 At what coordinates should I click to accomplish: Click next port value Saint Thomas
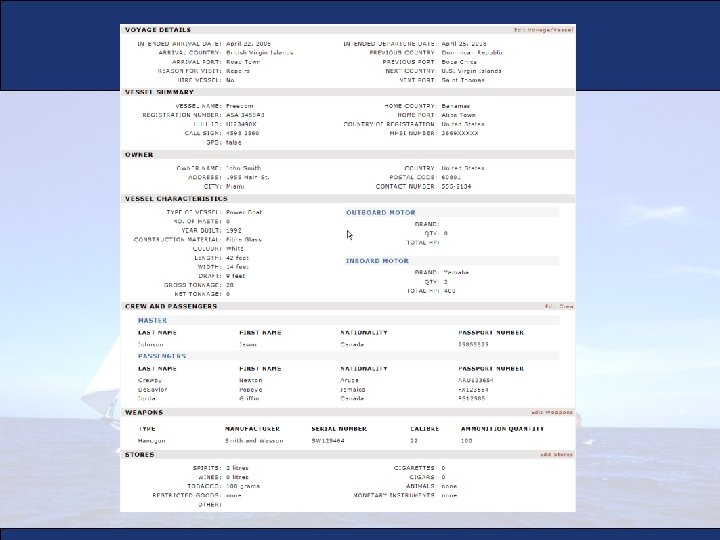(463, 80)
